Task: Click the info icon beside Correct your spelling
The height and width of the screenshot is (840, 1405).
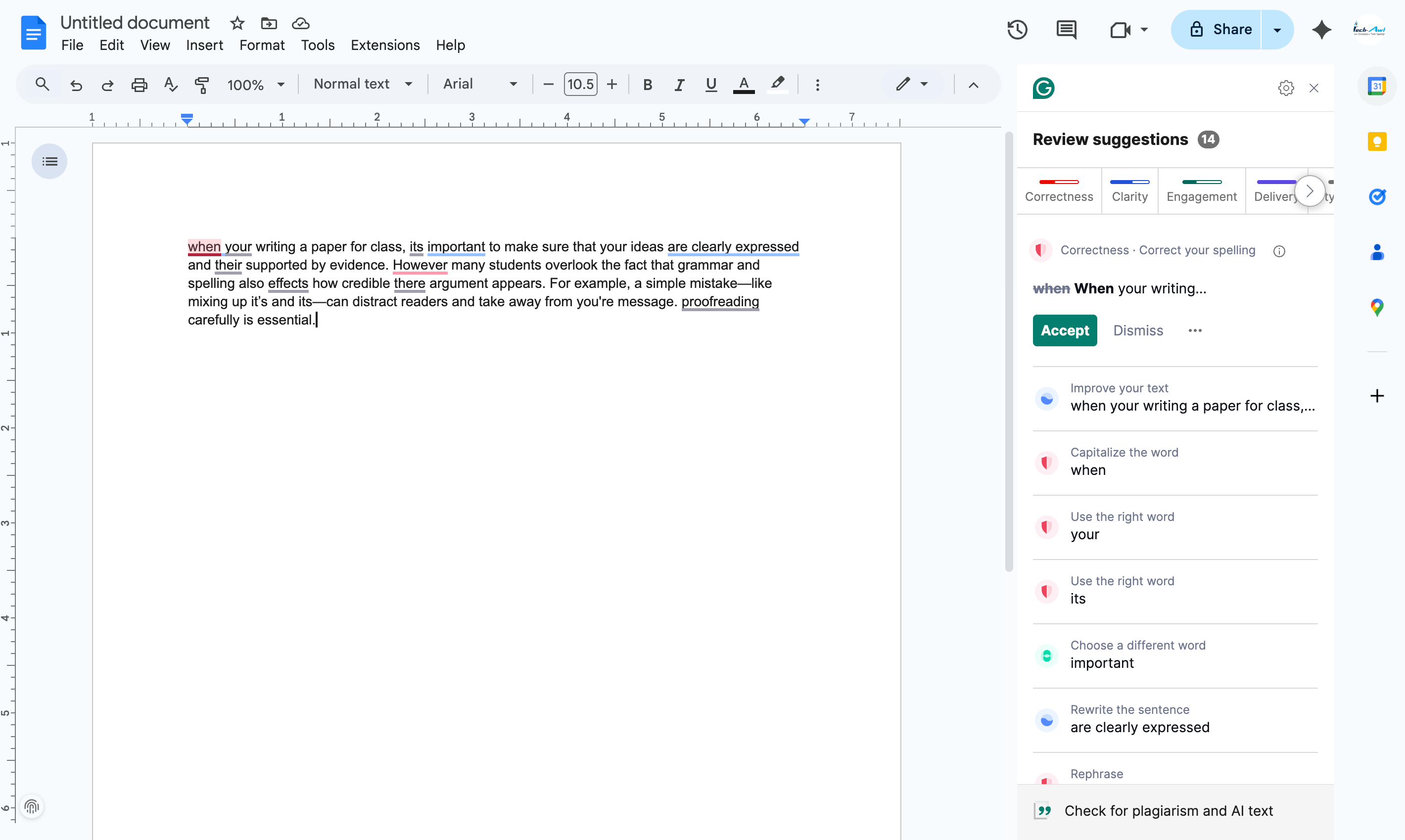Action: 1279,251
